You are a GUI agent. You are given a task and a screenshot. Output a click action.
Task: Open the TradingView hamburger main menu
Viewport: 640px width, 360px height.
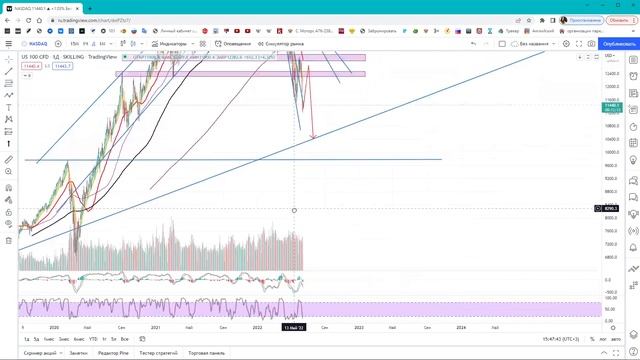coord(9,44)
